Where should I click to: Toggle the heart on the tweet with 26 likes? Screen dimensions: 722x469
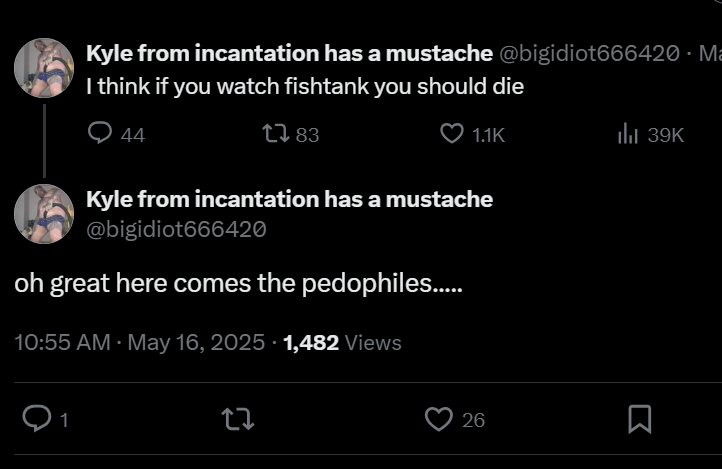[x=439, y=420]
